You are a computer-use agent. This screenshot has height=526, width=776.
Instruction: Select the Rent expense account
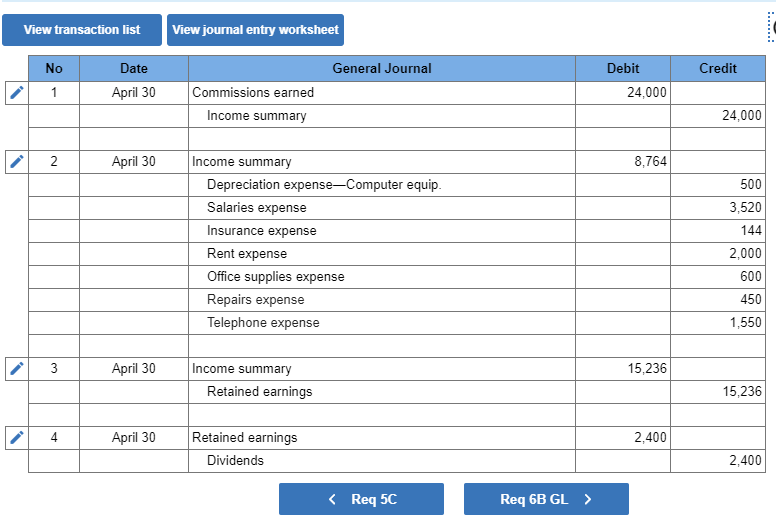point(382,254)
